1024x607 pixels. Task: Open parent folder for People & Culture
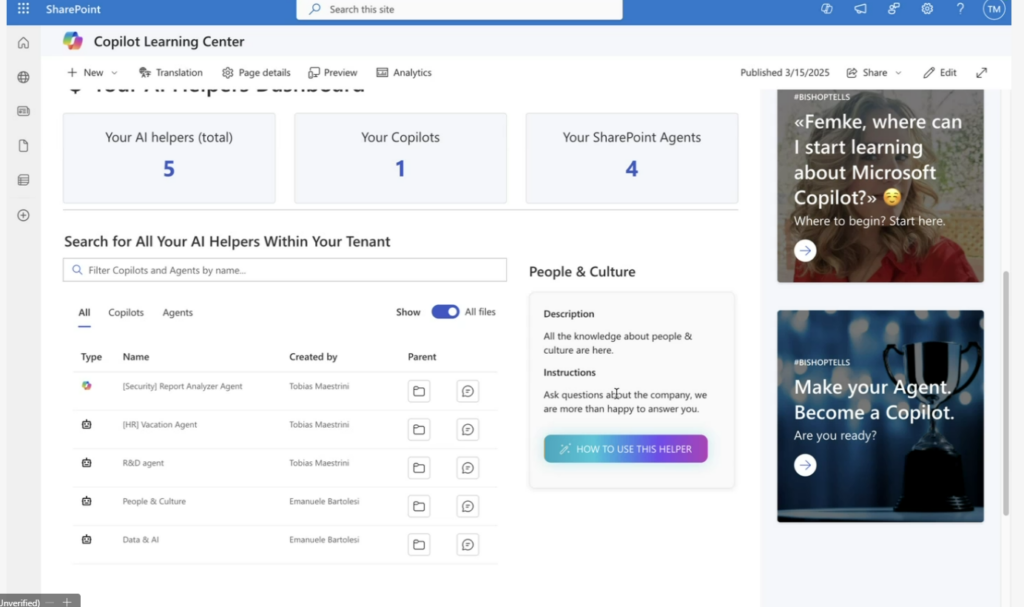419,506
